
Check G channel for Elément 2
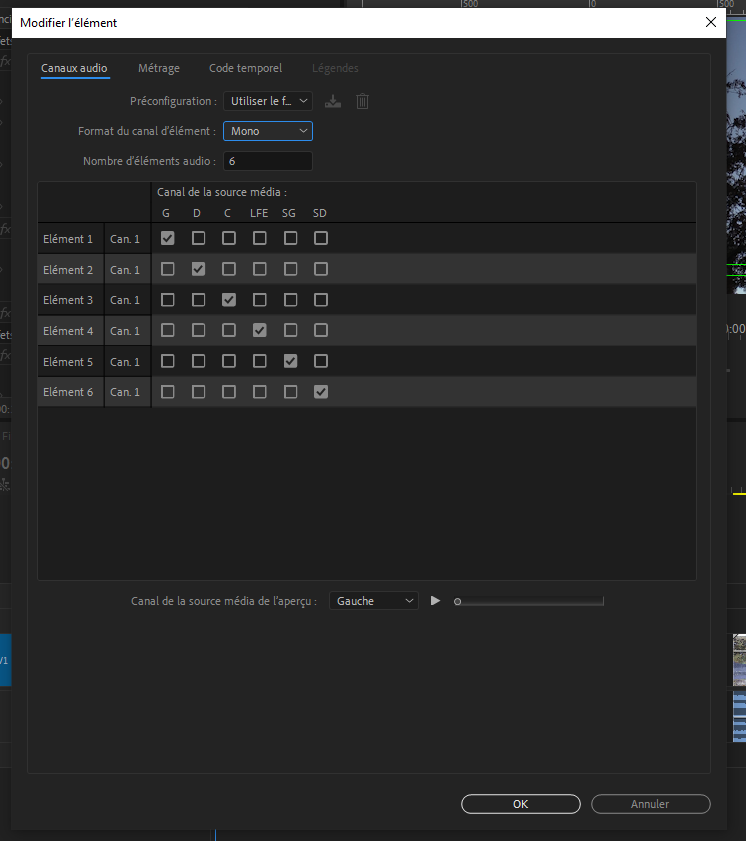click(167, 269)
